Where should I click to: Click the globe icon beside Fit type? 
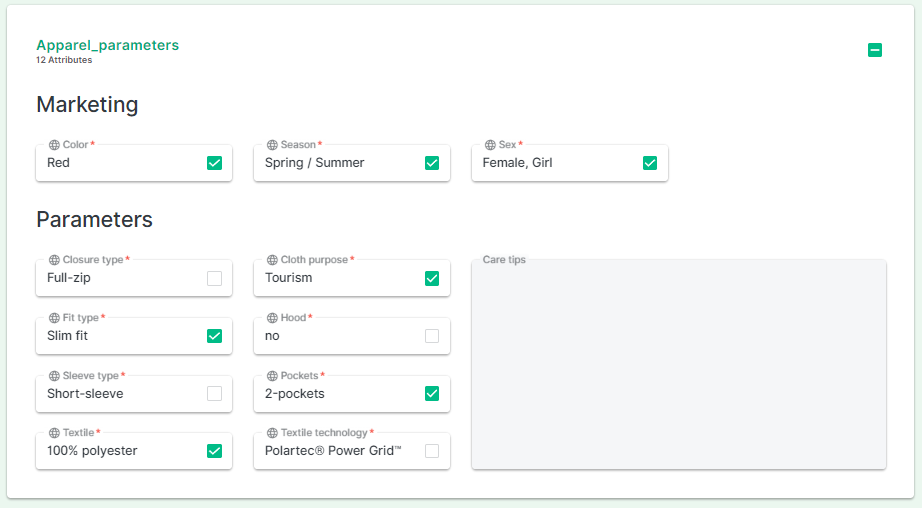(x=54, y=318)
